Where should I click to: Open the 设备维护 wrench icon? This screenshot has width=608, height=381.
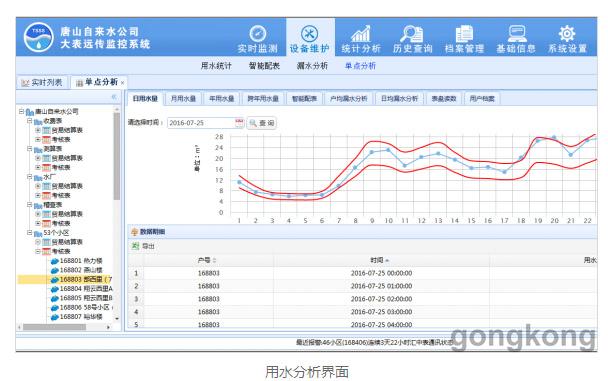(309, 34)
